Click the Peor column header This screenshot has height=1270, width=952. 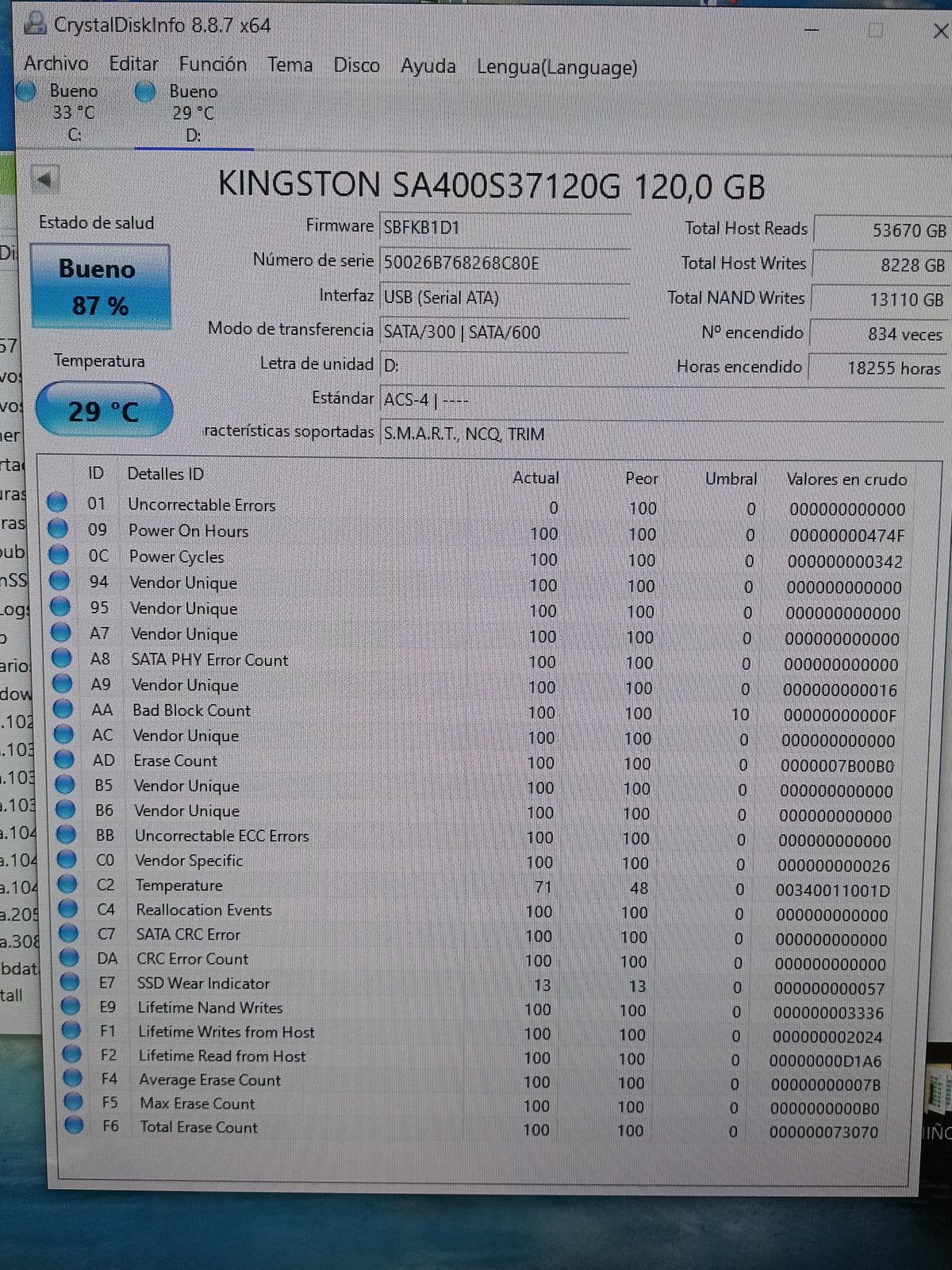[x=641, y=479]
